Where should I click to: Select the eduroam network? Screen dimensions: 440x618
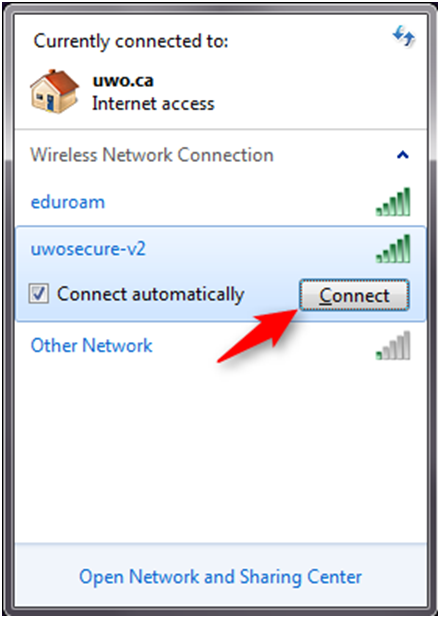click(x=220, y=202)
